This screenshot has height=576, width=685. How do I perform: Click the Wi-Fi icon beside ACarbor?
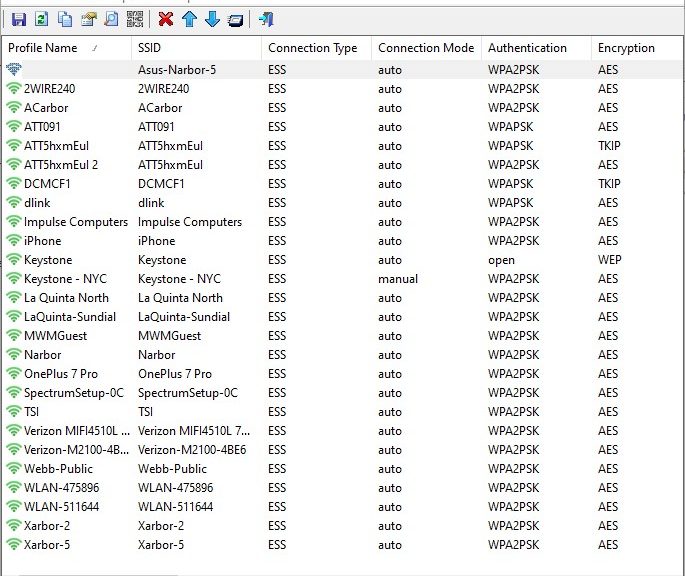coord(14,108)
